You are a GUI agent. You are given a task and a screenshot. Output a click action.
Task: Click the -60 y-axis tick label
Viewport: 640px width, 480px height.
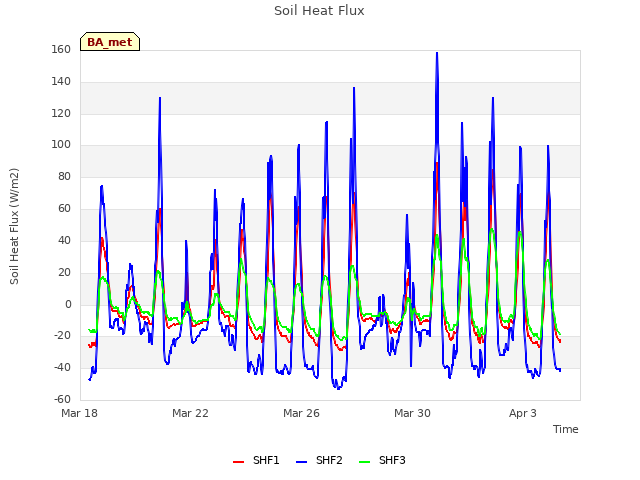click(63, 400)
